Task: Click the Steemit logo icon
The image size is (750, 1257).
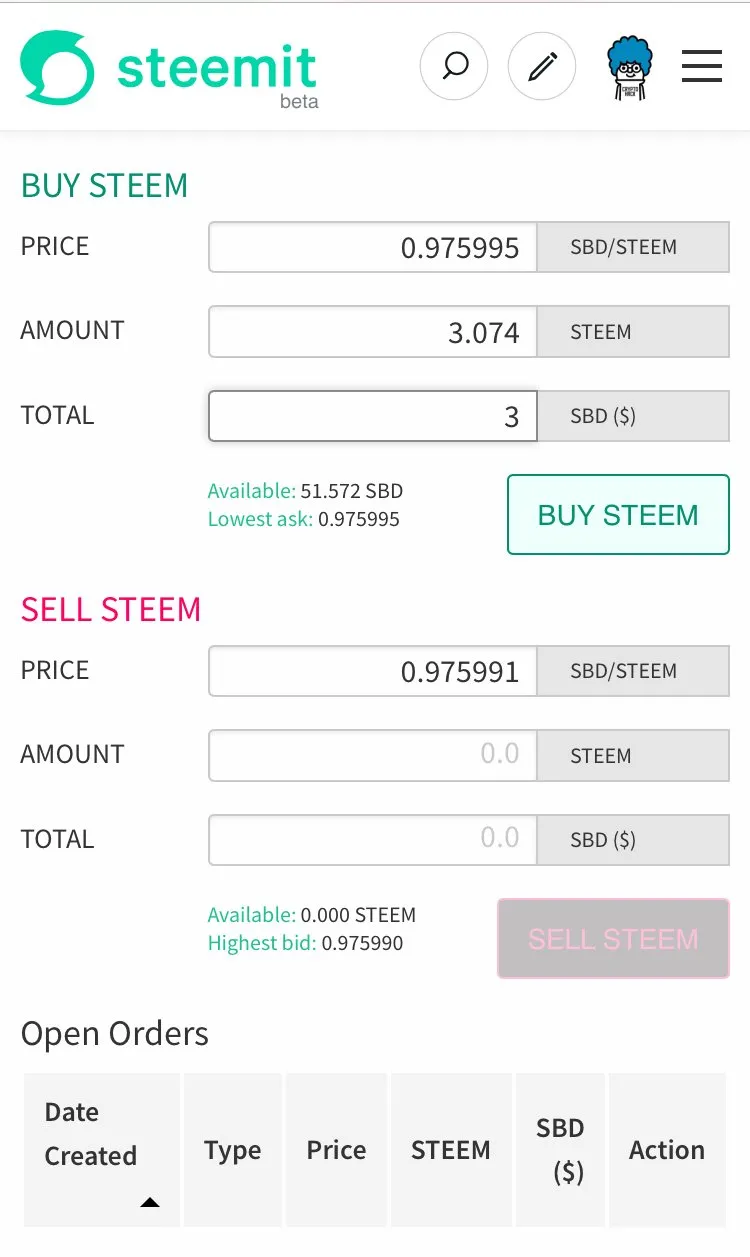Action: (58, 67)
